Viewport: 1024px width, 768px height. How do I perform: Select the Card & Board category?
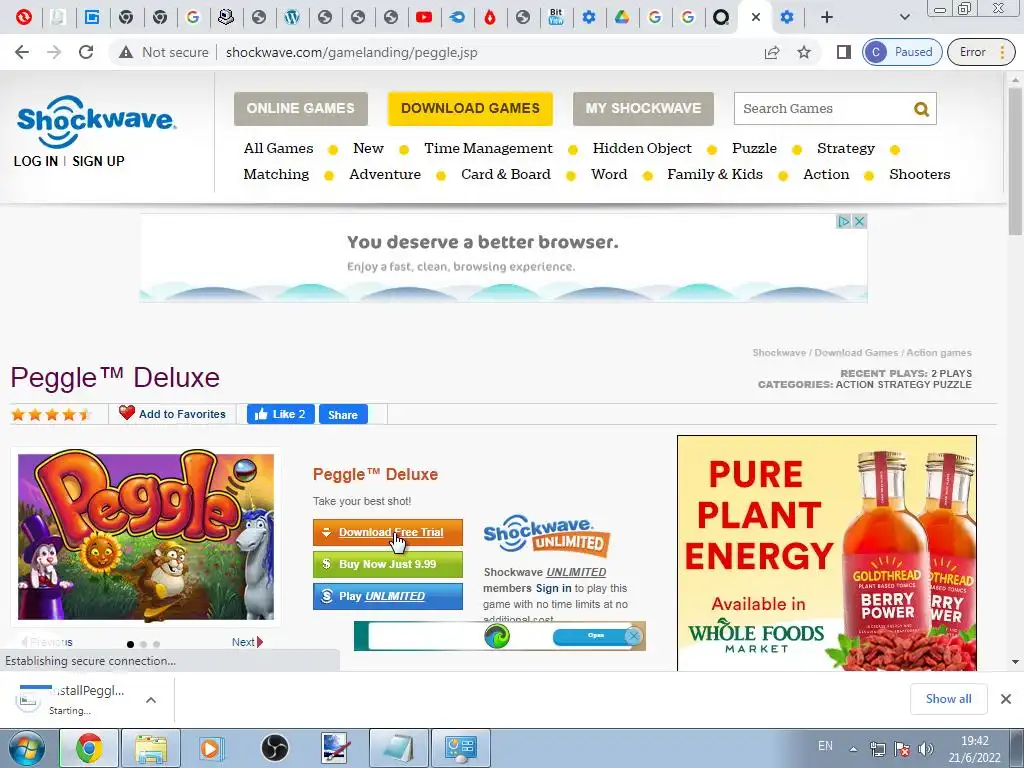coord(506,174)
